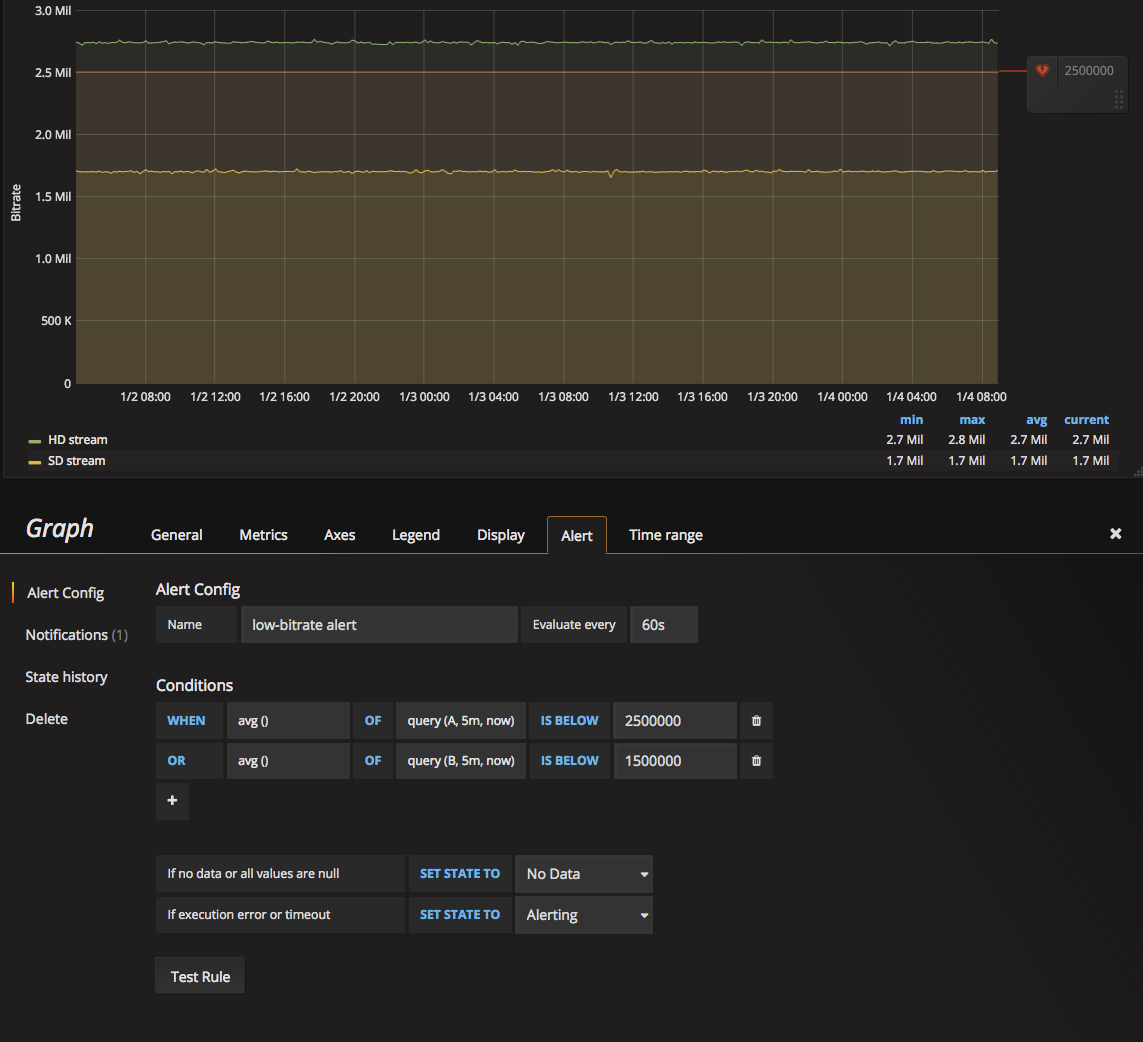
Task: Edit the 2500000 threshold value field
Action: [x=675, y=720]
